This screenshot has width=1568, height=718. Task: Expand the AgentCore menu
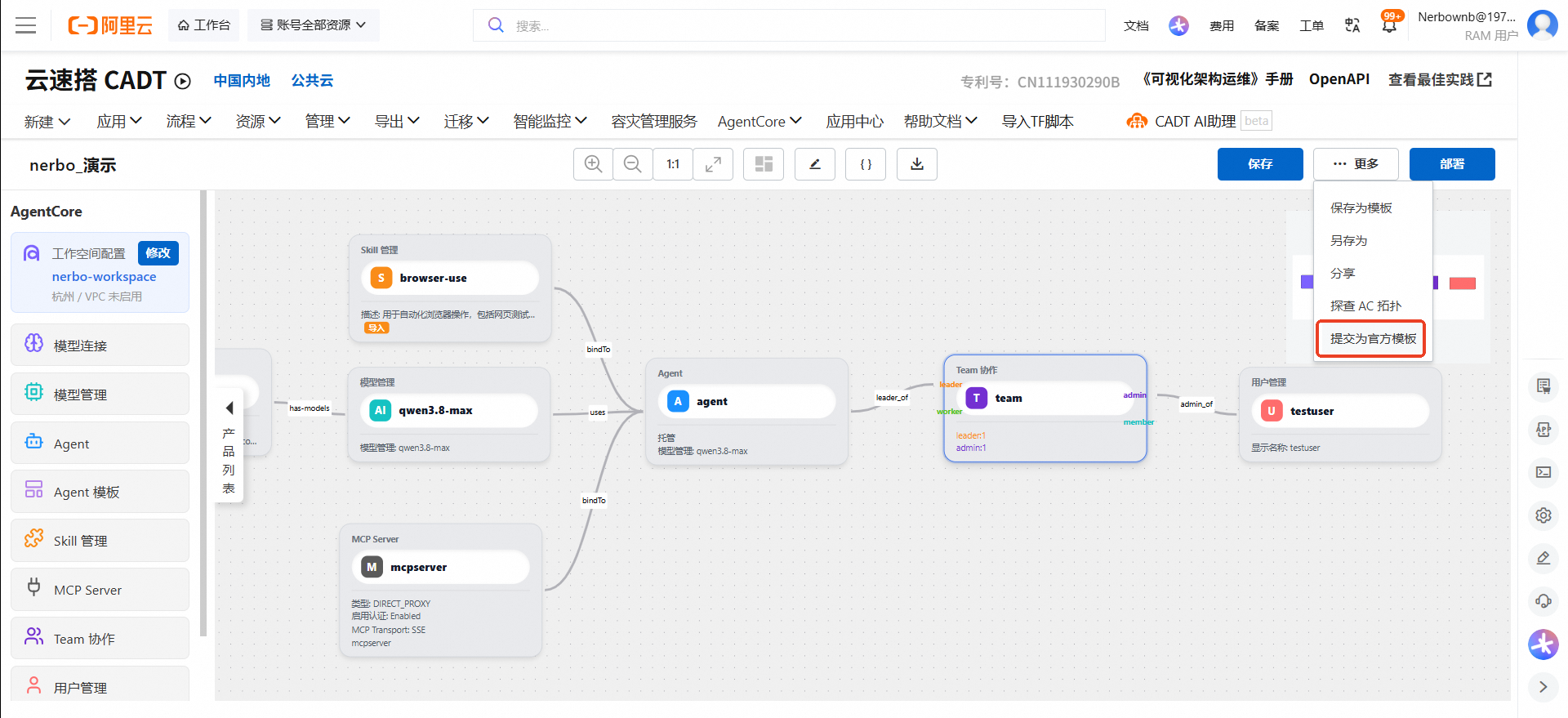coord(760,122)
